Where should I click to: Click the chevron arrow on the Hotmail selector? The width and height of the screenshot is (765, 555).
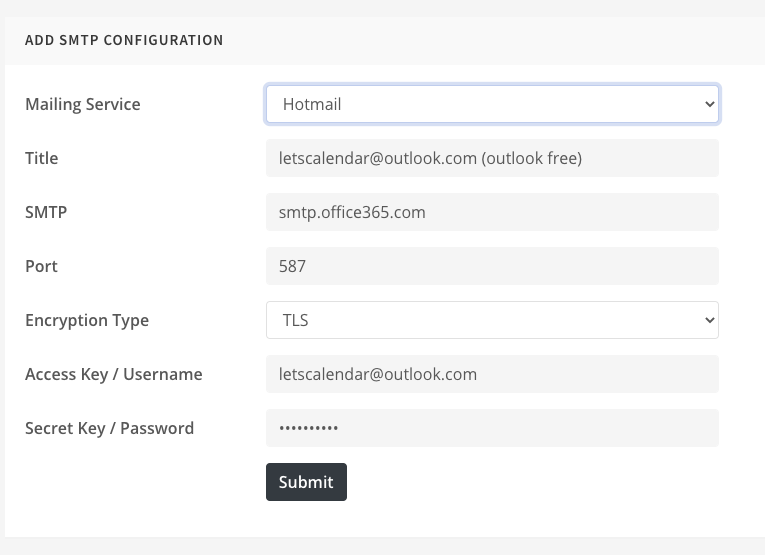click(x=709, y=104)
